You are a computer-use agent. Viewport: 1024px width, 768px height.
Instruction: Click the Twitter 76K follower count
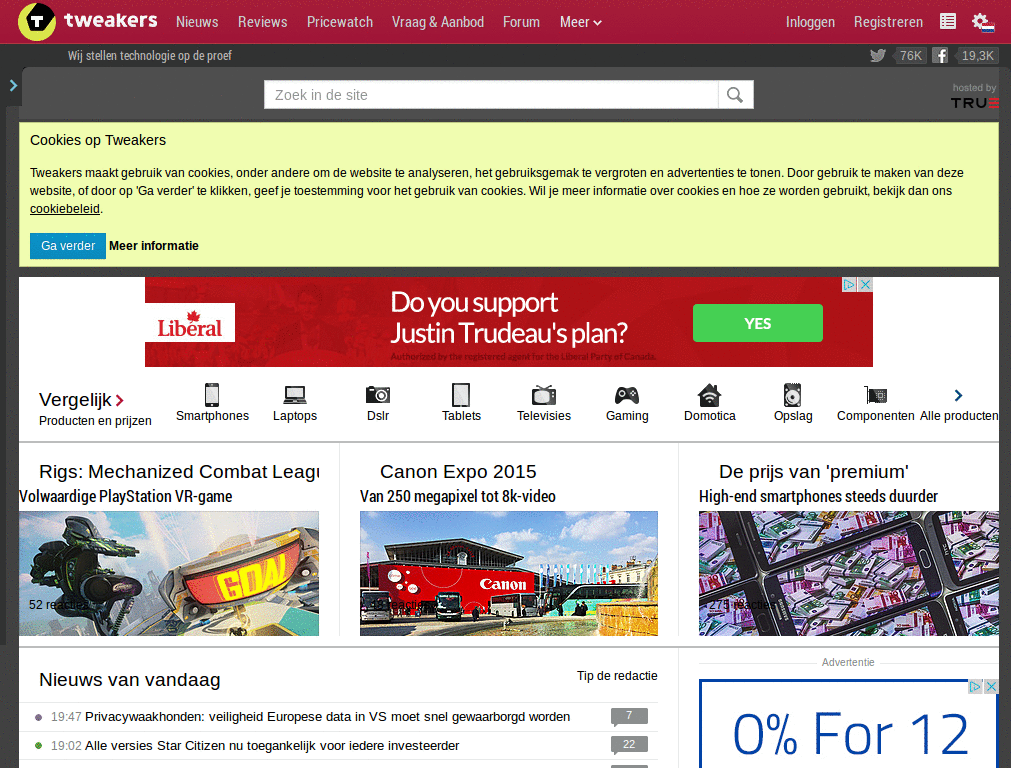910,56
